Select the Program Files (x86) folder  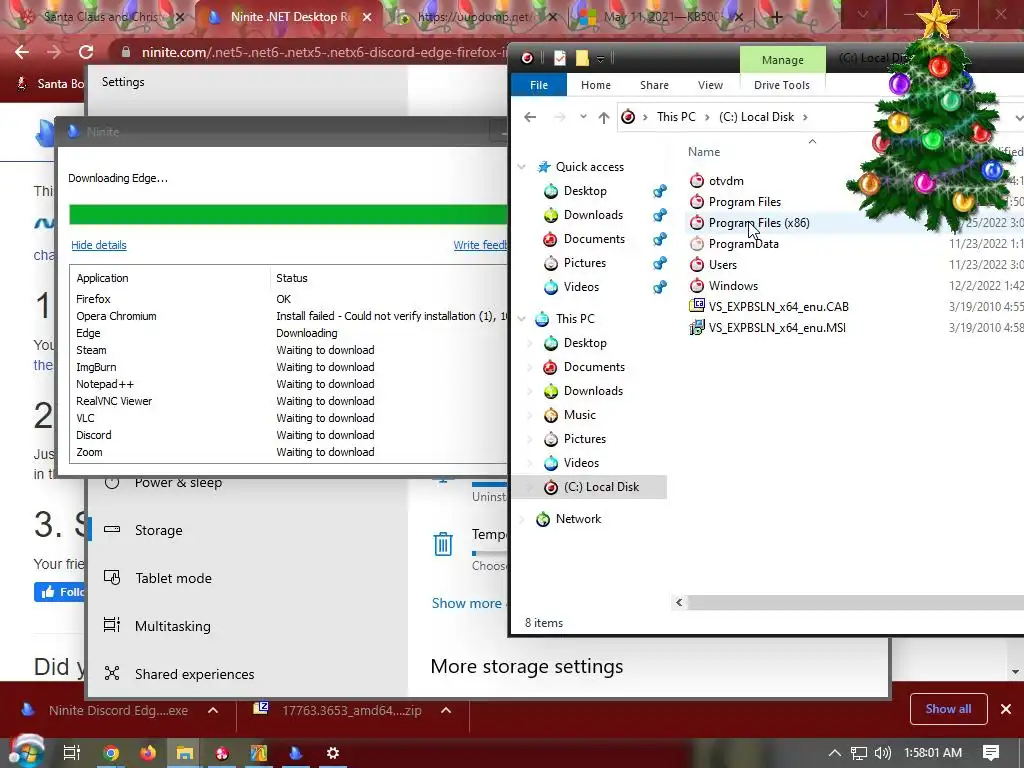point(759,223)
